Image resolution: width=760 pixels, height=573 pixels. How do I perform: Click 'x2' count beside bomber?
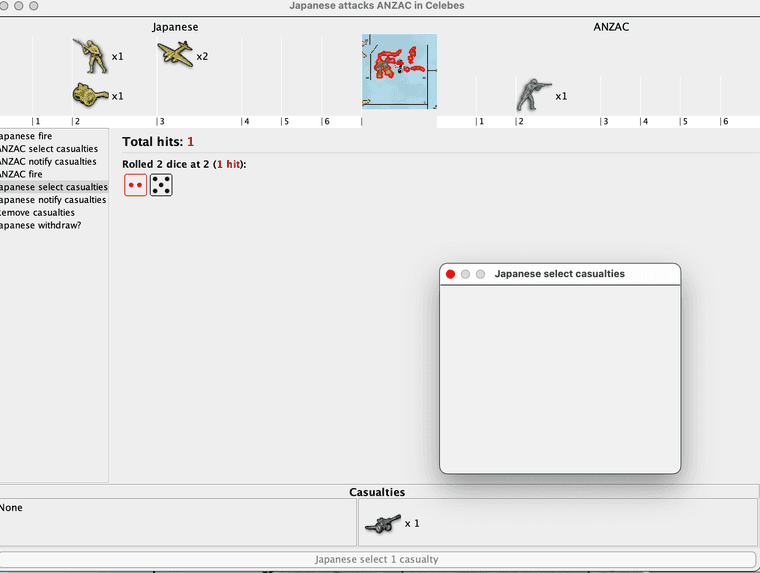(x=202, y=56)
